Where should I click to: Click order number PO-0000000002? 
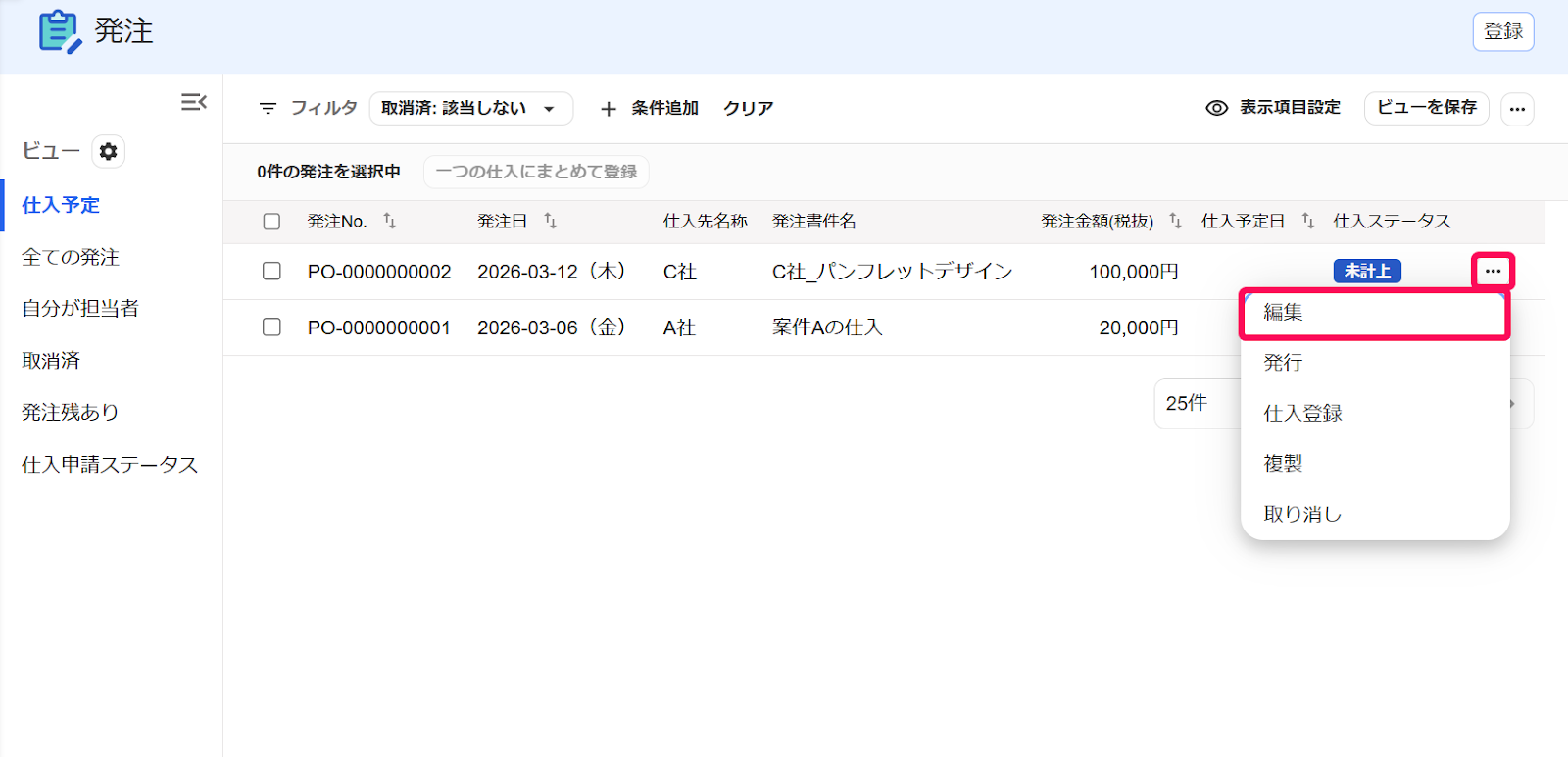[x=379, y=272]
